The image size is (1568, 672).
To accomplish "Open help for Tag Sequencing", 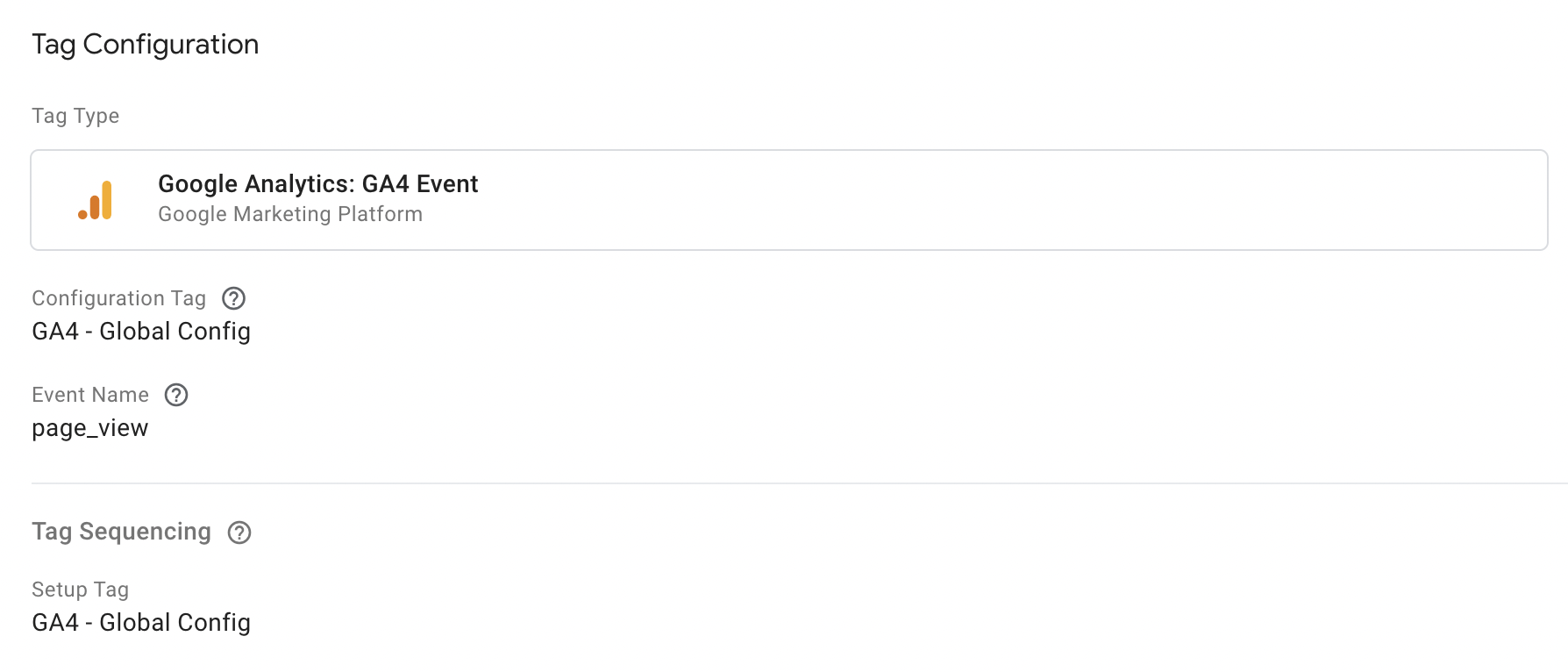I will click(239, 533).
